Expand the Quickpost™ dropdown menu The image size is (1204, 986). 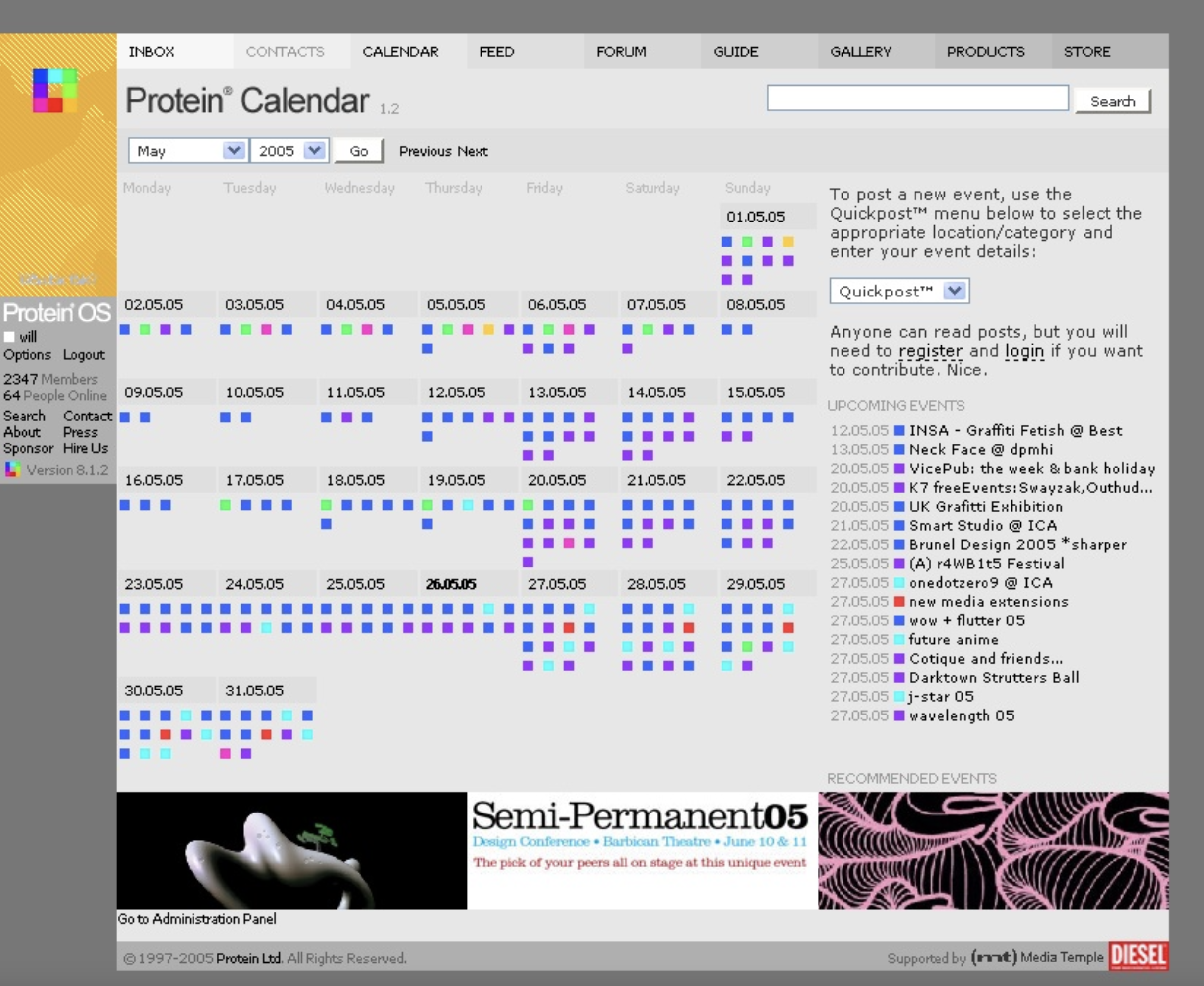(899, 291)
